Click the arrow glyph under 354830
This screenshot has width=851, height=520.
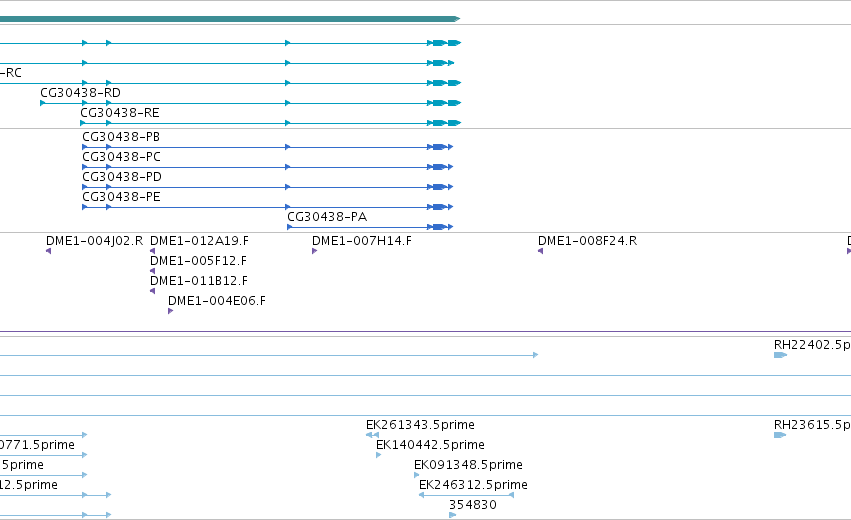tap(453, 515)
